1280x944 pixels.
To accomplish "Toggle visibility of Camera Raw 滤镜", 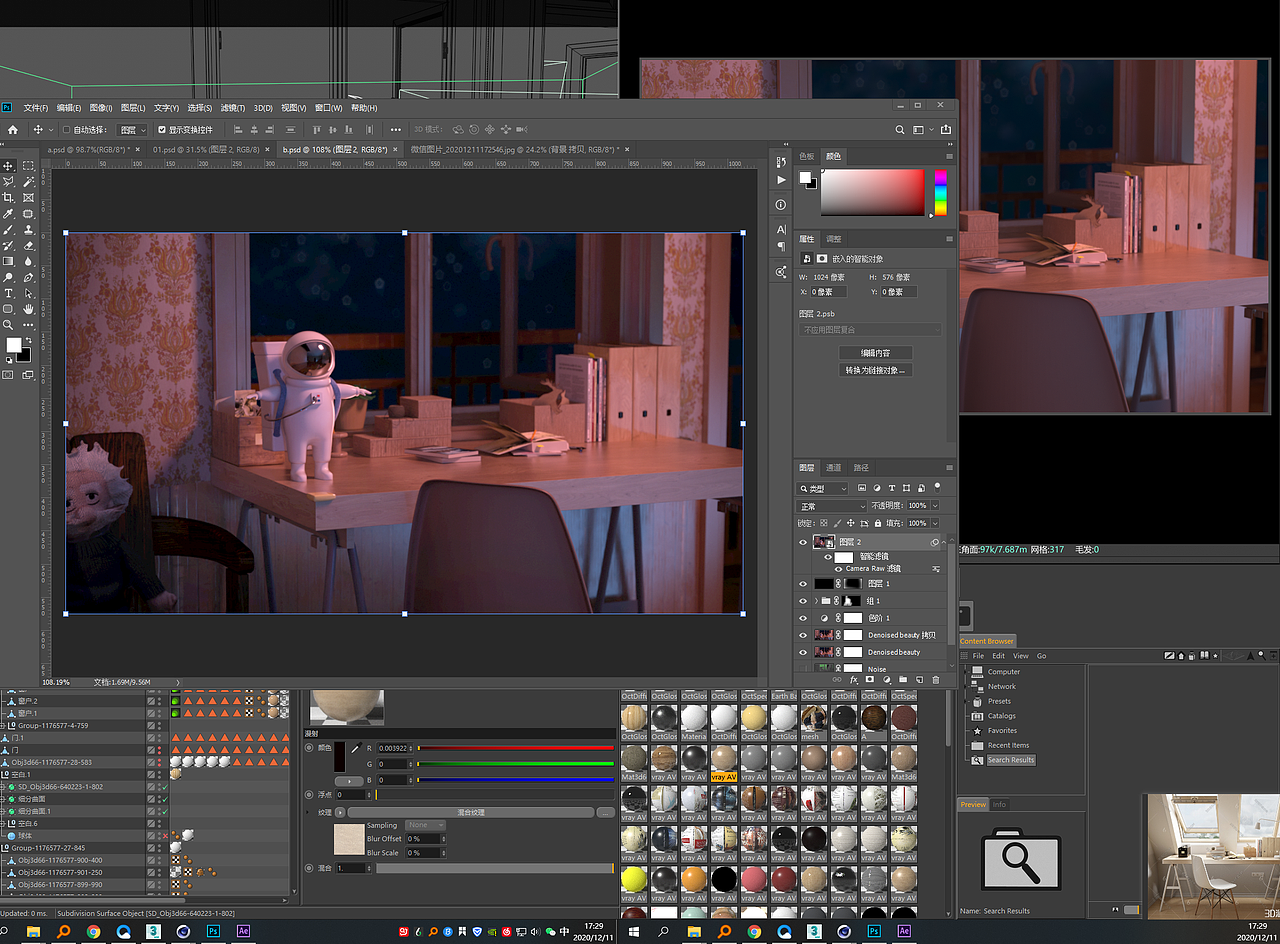I will 838,568.
